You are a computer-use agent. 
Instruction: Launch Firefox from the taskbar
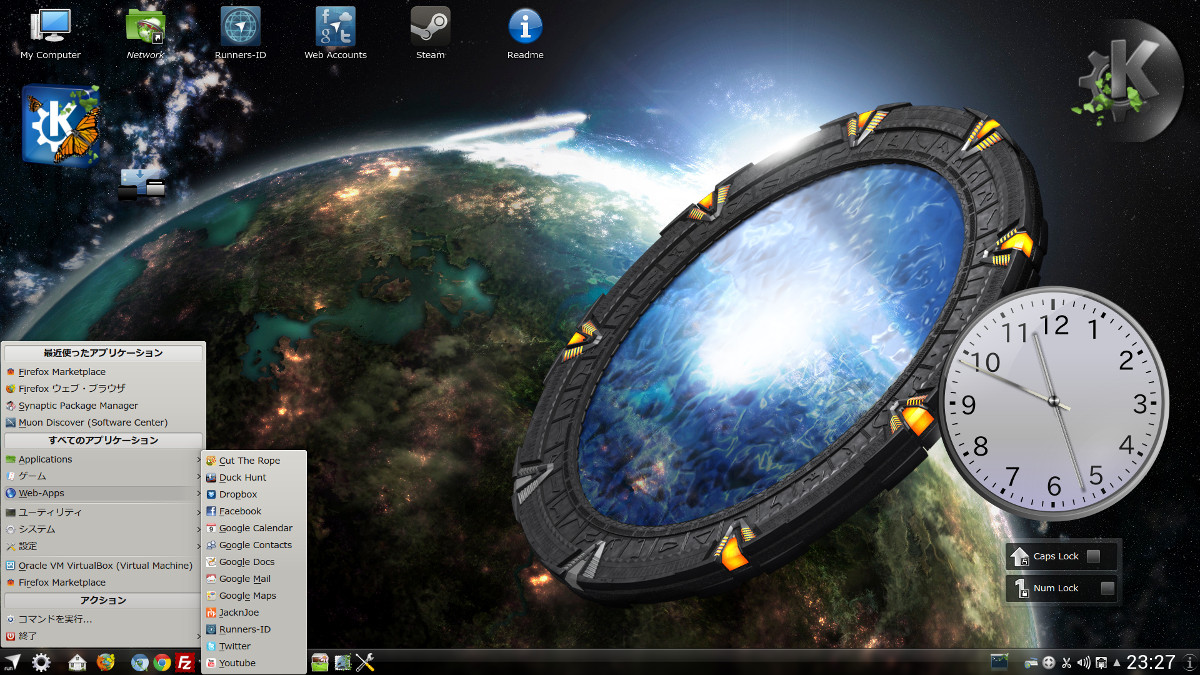(x=106, y=662)
